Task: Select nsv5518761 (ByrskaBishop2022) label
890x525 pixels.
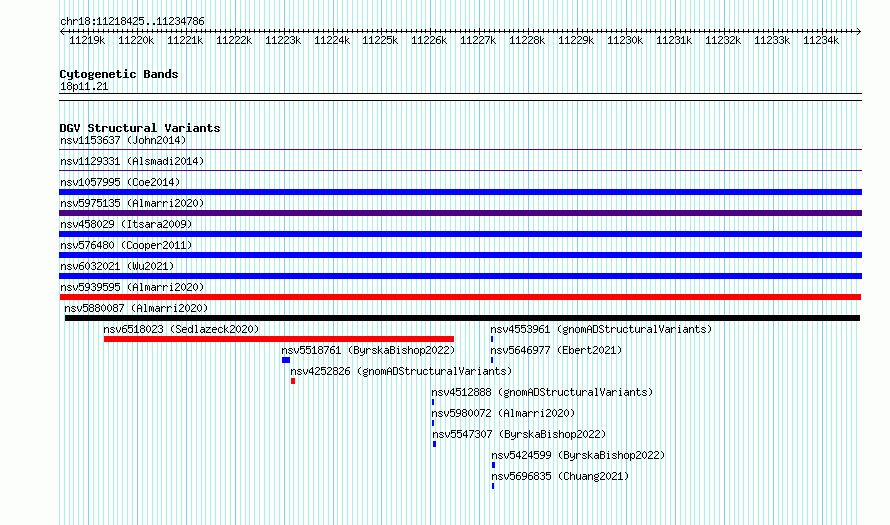Action: pyautogui.click(x=368, y=350)
